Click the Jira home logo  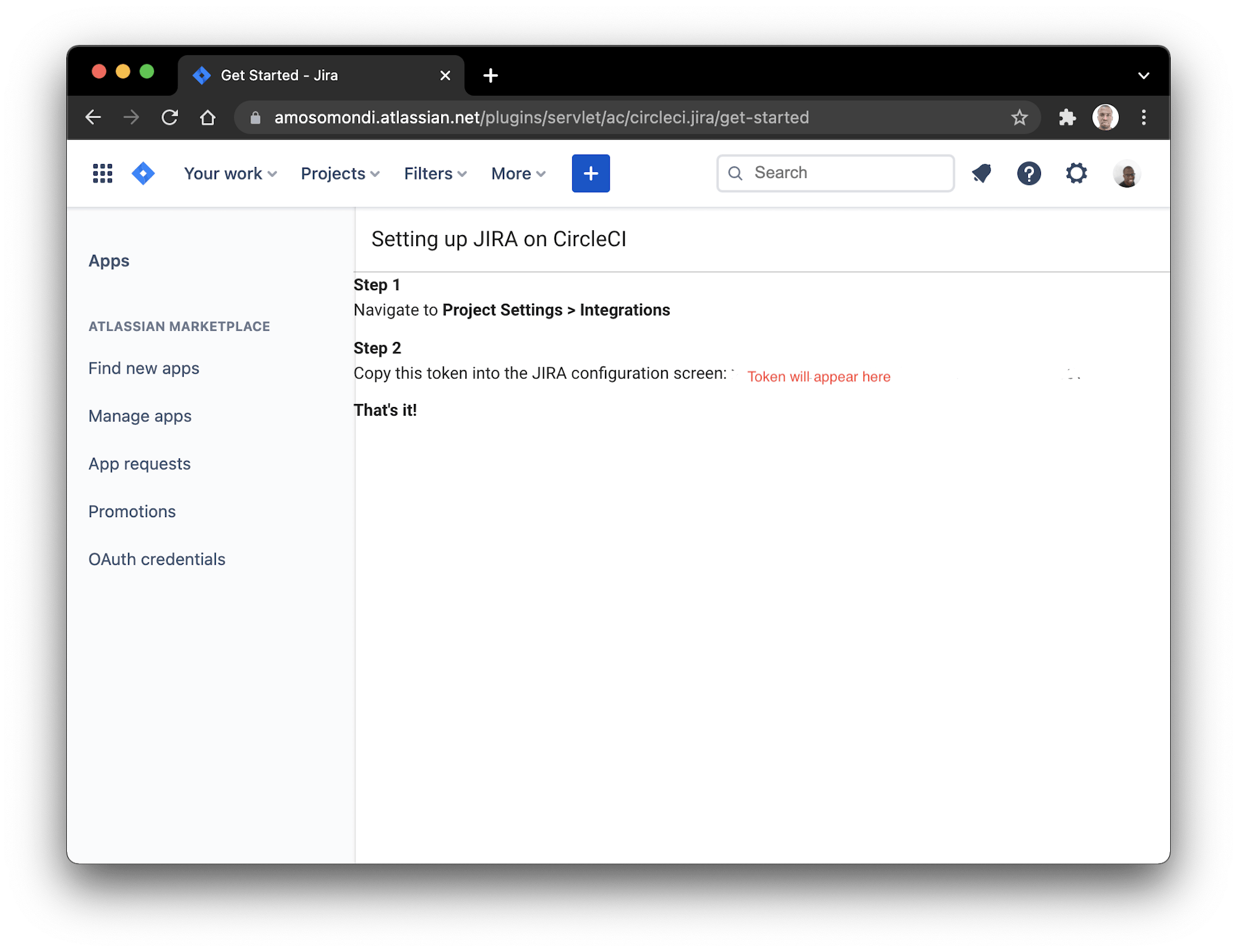[x=143, y=173]
